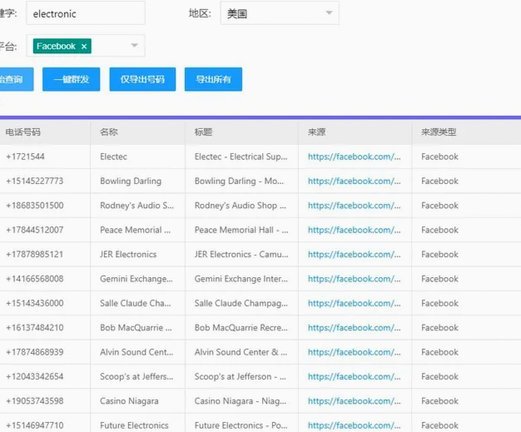
Task: Click the Facebook source type in Electec row
Action: tap(440, 157)
